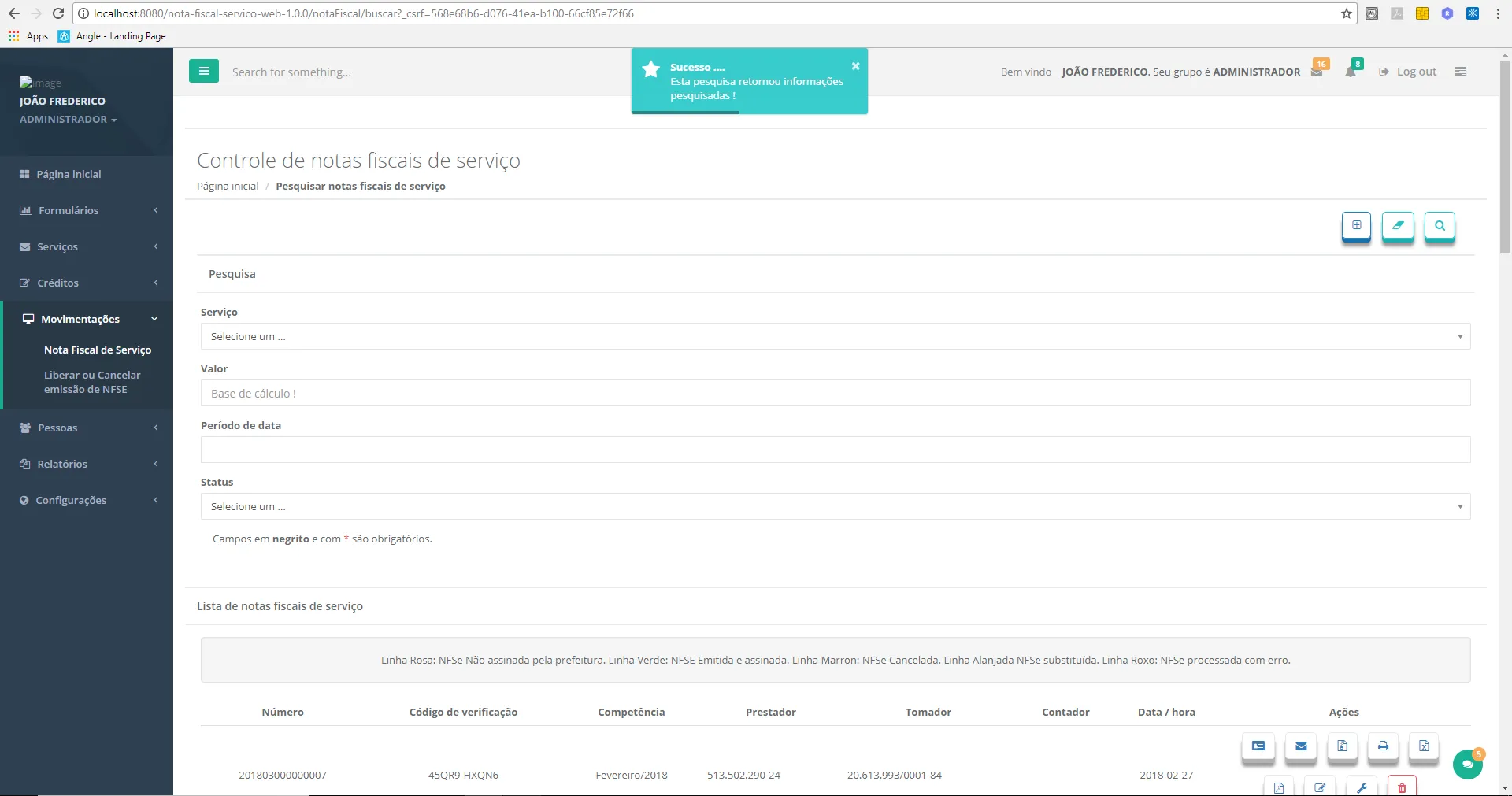Image resolution: width=1512 pixels, height=796 pixels.
Task: Open the Serviço dropdown
Action: (x=835, y=336)
